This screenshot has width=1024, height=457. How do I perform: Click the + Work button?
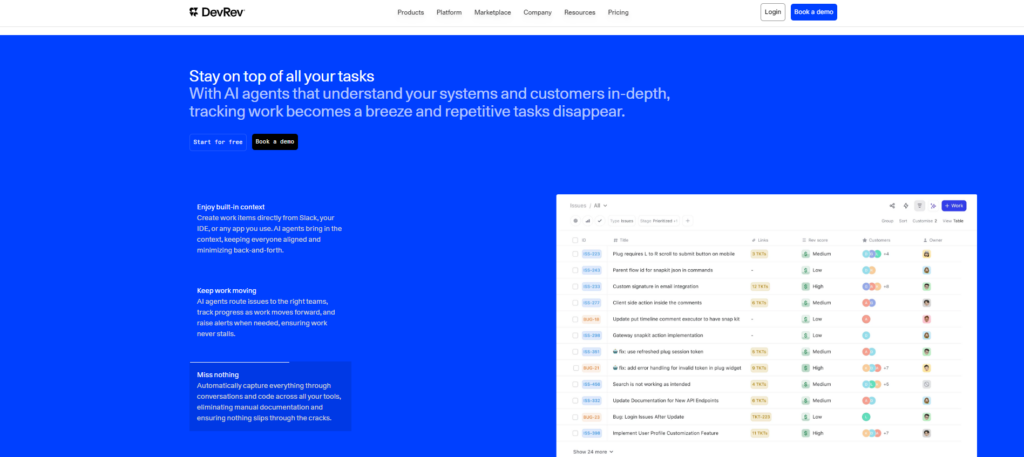click(x=954, y=206)
